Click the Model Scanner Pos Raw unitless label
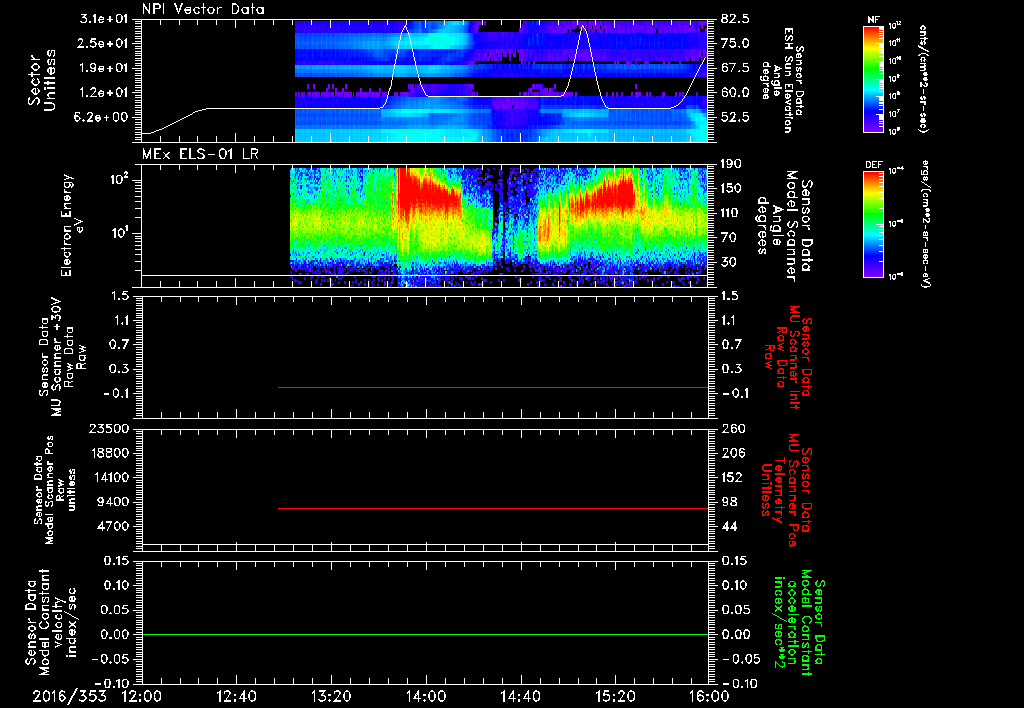The width and height of the screenshot is (1024, 708). [x=54, y=490]
